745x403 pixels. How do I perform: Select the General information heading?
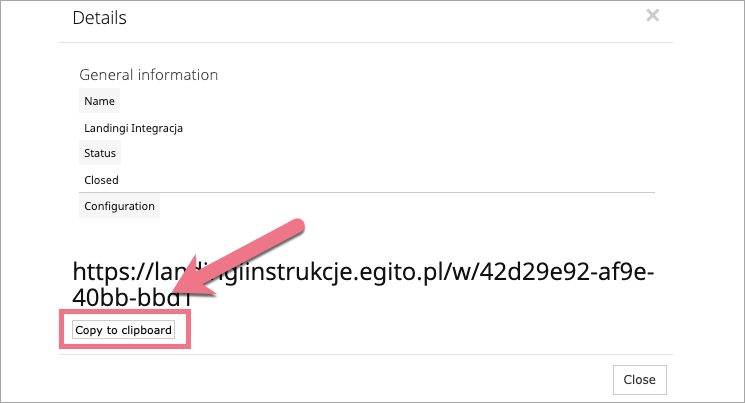(148, 75)
